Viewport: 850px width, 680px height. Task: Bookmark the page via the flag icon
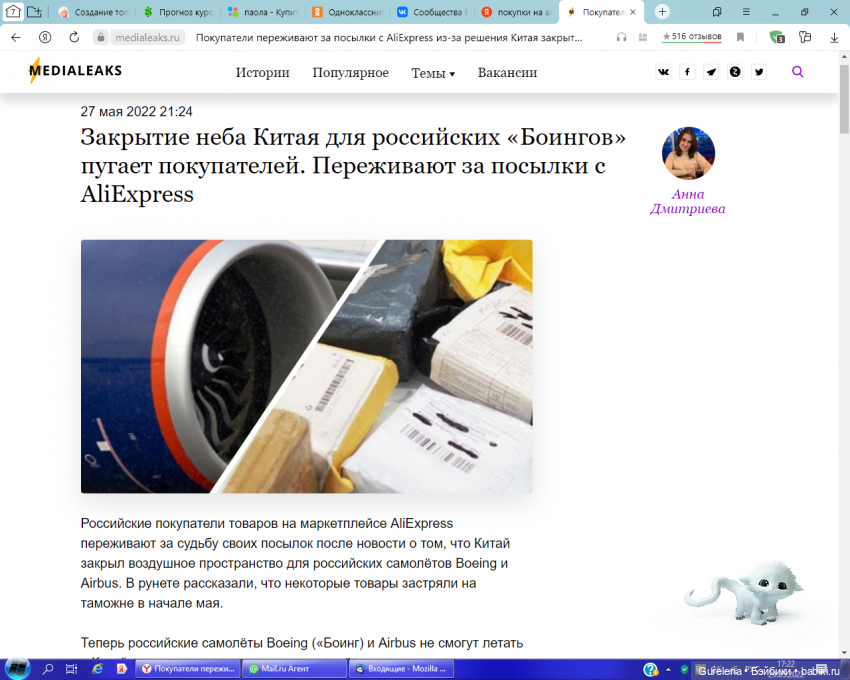click(x=741, y=37)
